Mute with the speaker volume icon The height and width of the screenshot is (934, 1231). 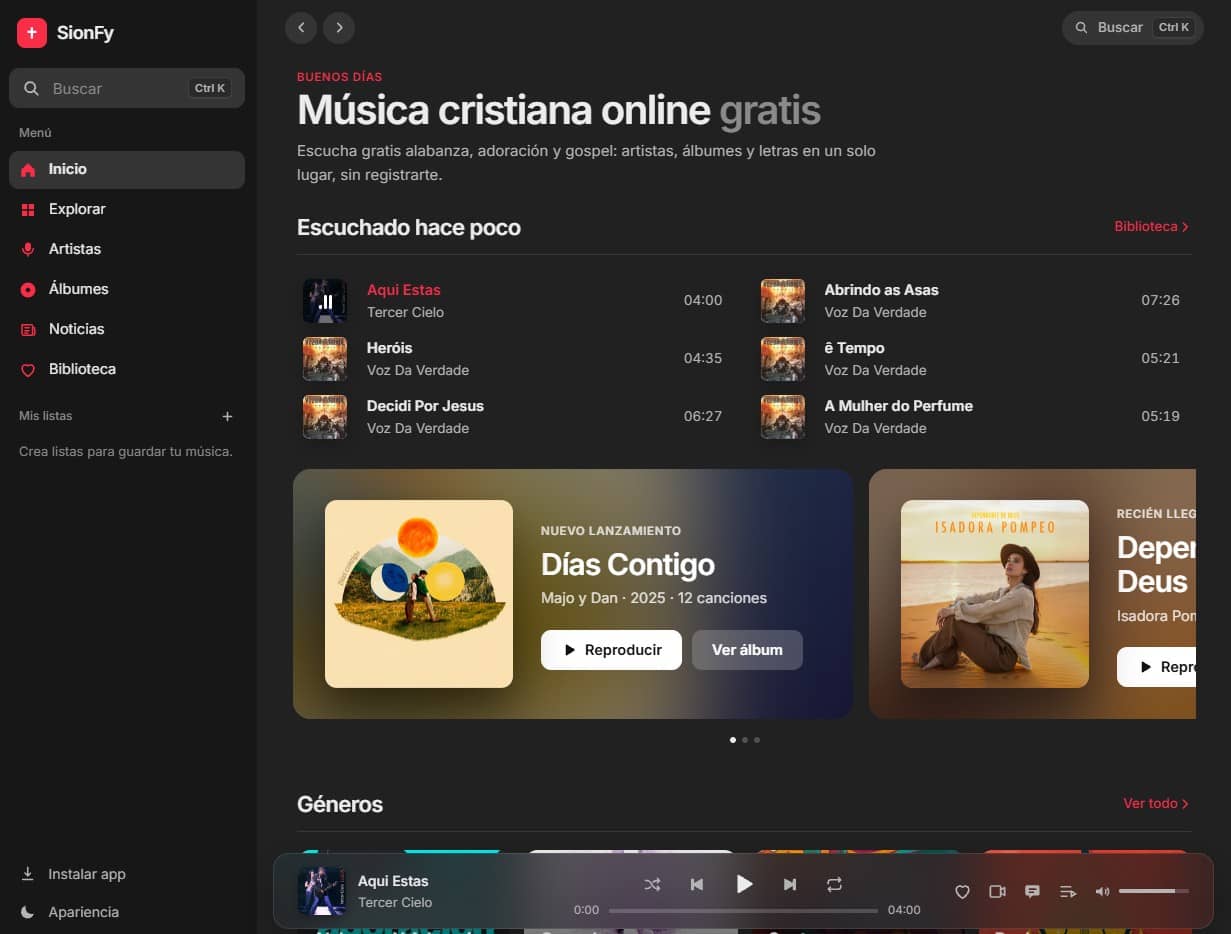(1102, 892)
